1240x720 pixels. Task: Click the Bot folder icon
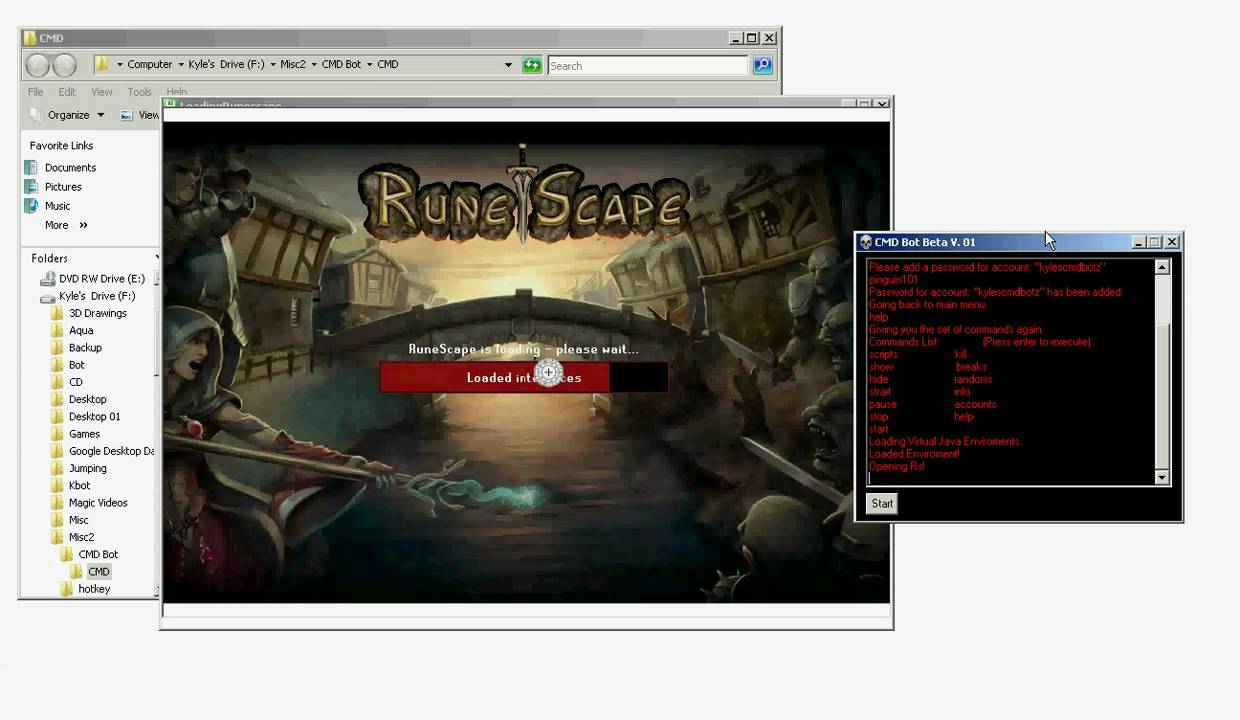(x=57, y=365)
